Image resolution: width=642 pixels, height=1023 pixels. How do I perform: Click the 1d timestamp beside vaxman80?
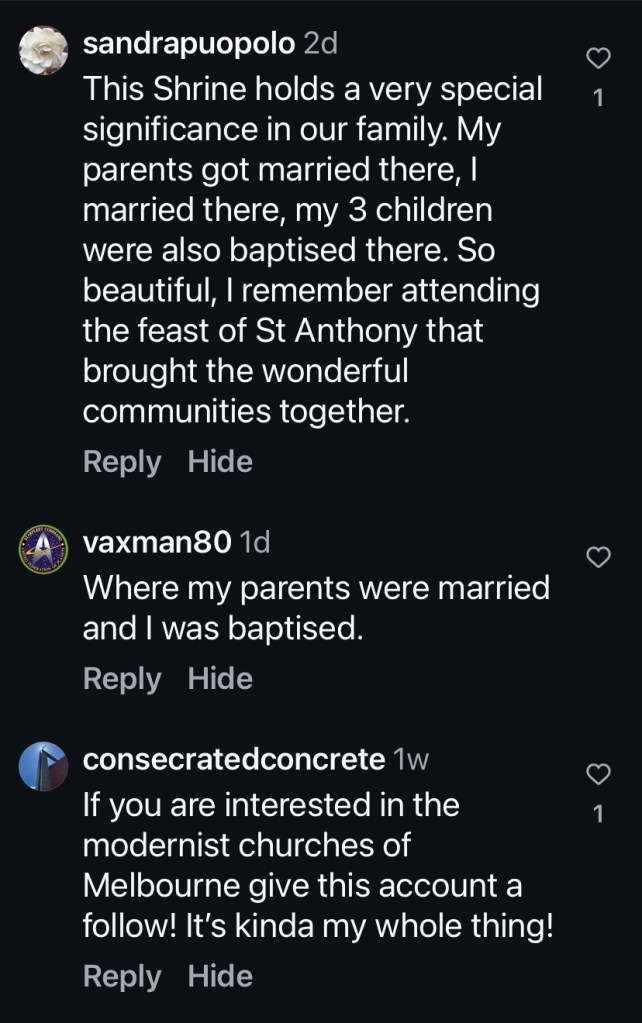click(256, 543)
